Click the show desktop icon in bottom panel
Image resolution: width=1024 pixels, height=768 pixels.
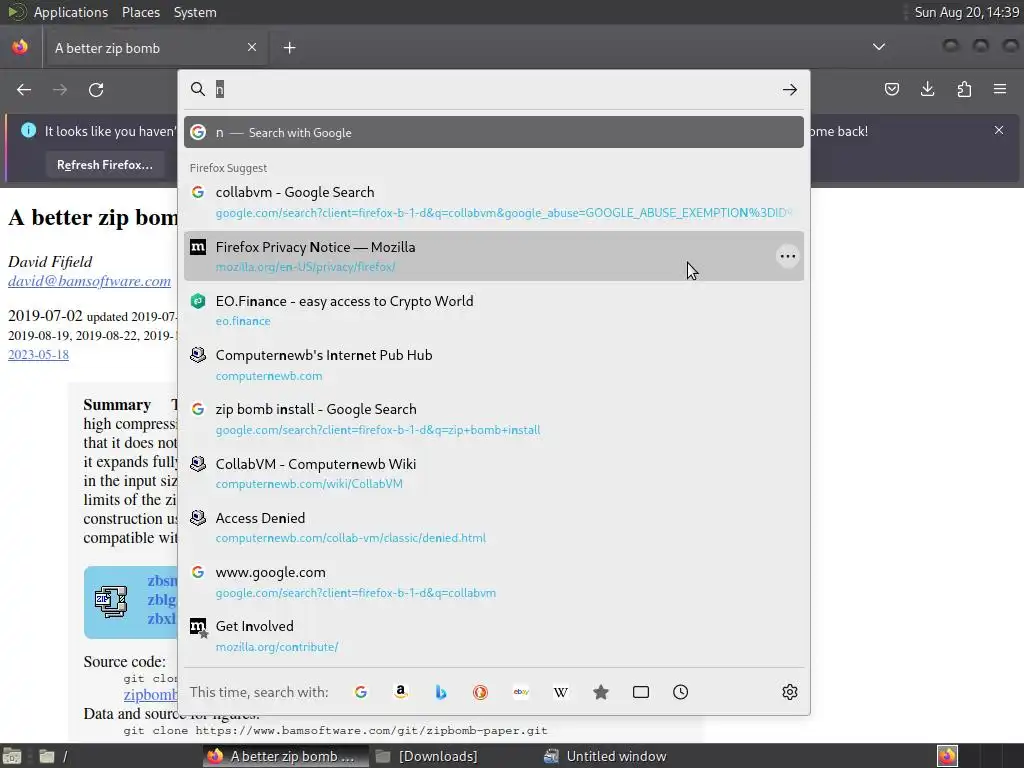pyautogui.click(x=12, y=756)
